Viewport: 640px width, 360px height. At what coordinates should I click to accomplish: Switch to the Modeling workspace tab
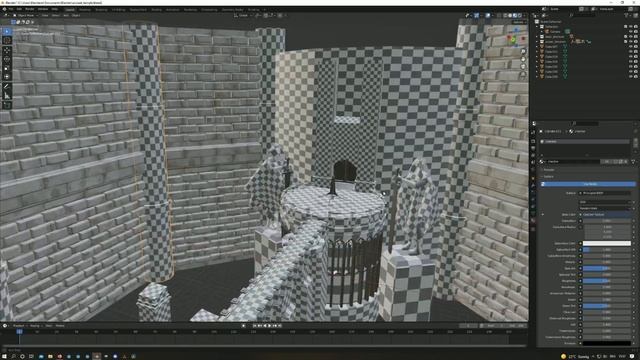85,9
